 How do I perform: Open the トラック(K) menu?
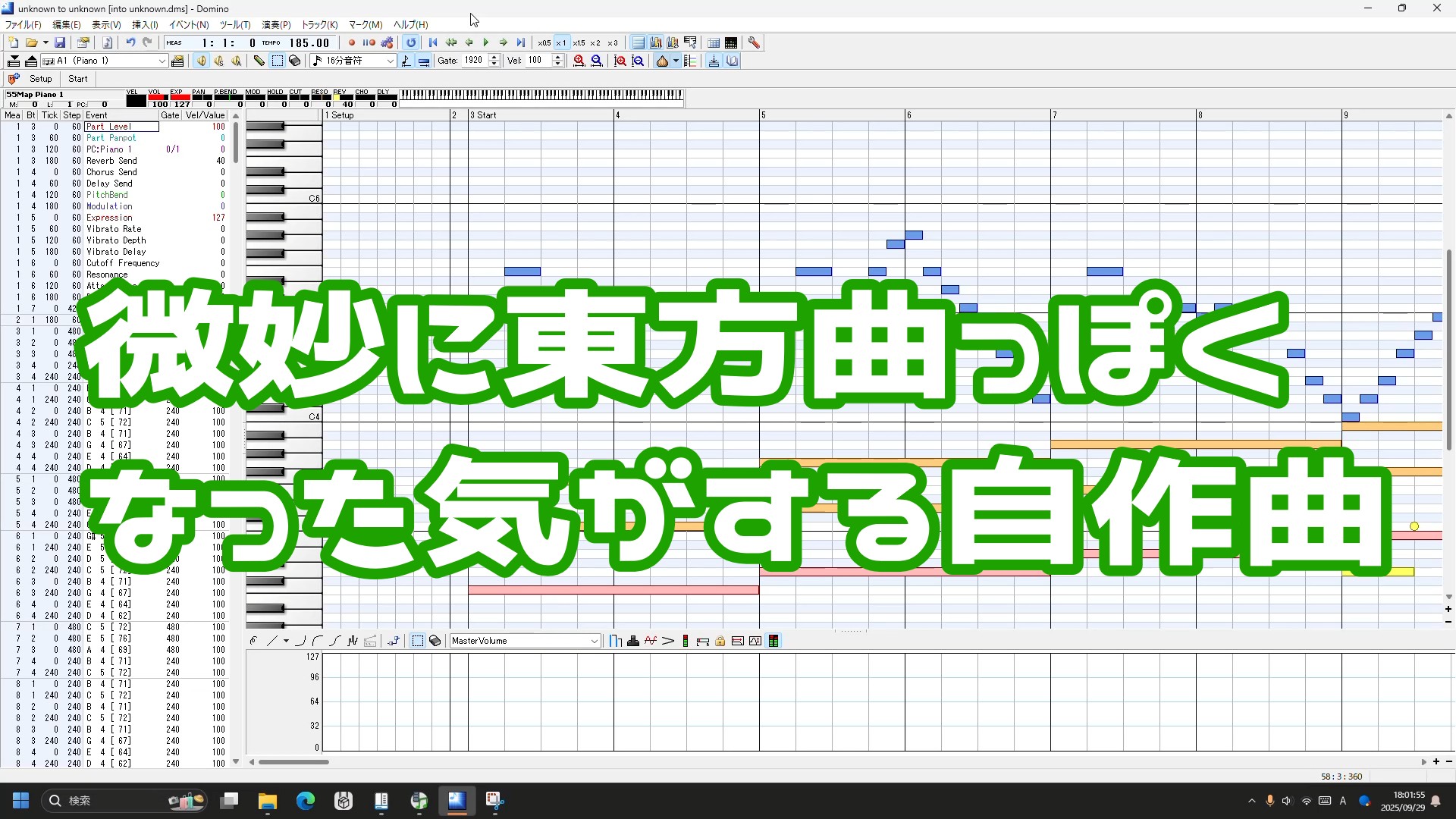click(319, 25)
